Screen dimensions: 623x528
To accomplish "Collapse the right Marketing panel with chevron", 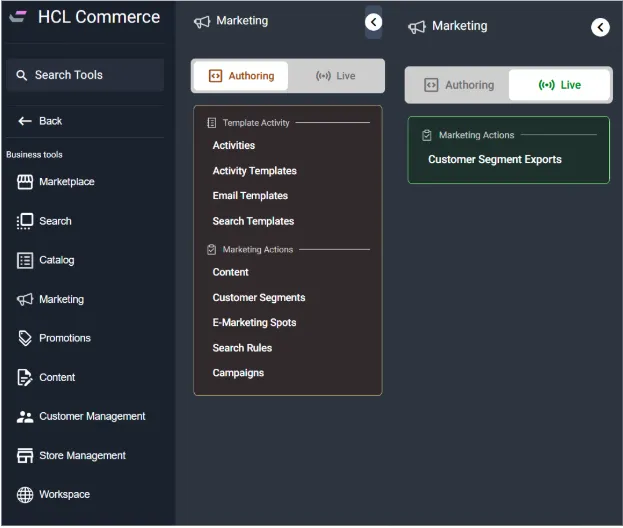I will [x=600, y=27].
